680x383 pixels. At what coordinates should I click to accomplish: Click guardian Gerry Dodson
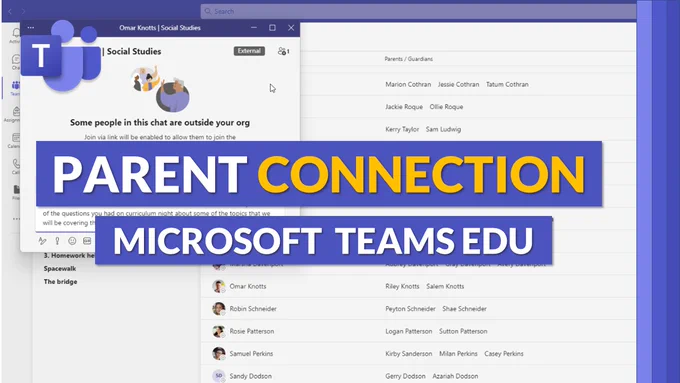coord(405,376)
